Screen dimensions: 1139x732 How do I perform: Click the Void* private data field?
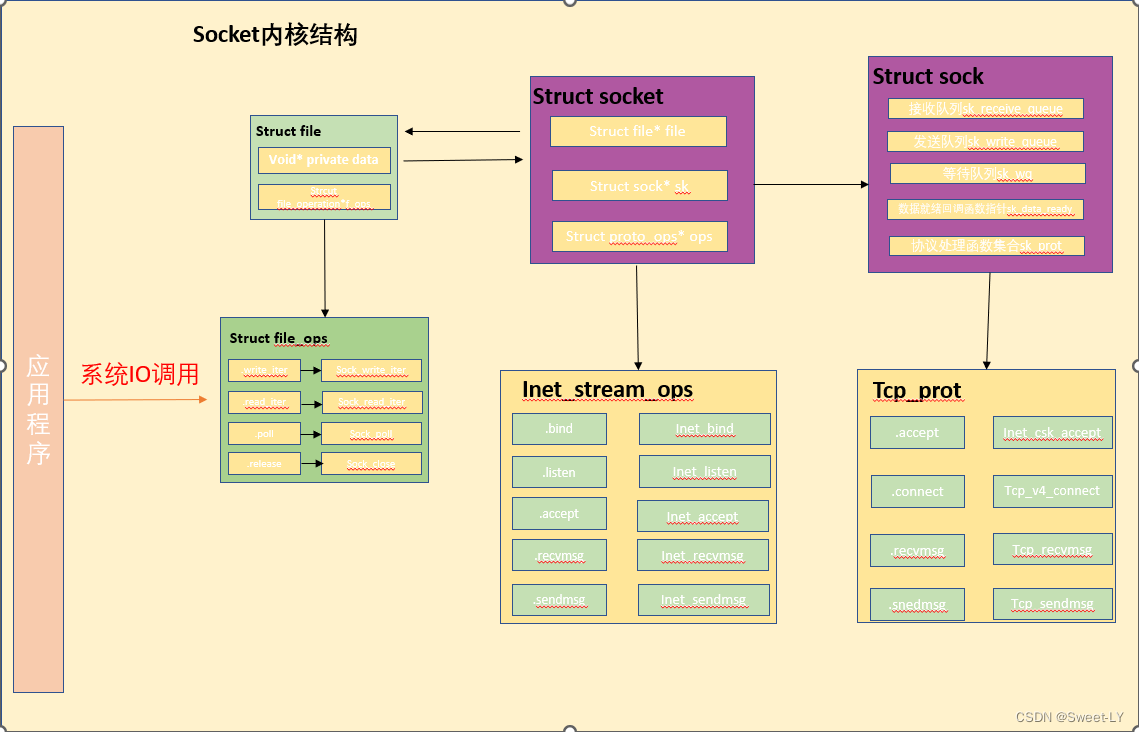click(x=324, y=160)
